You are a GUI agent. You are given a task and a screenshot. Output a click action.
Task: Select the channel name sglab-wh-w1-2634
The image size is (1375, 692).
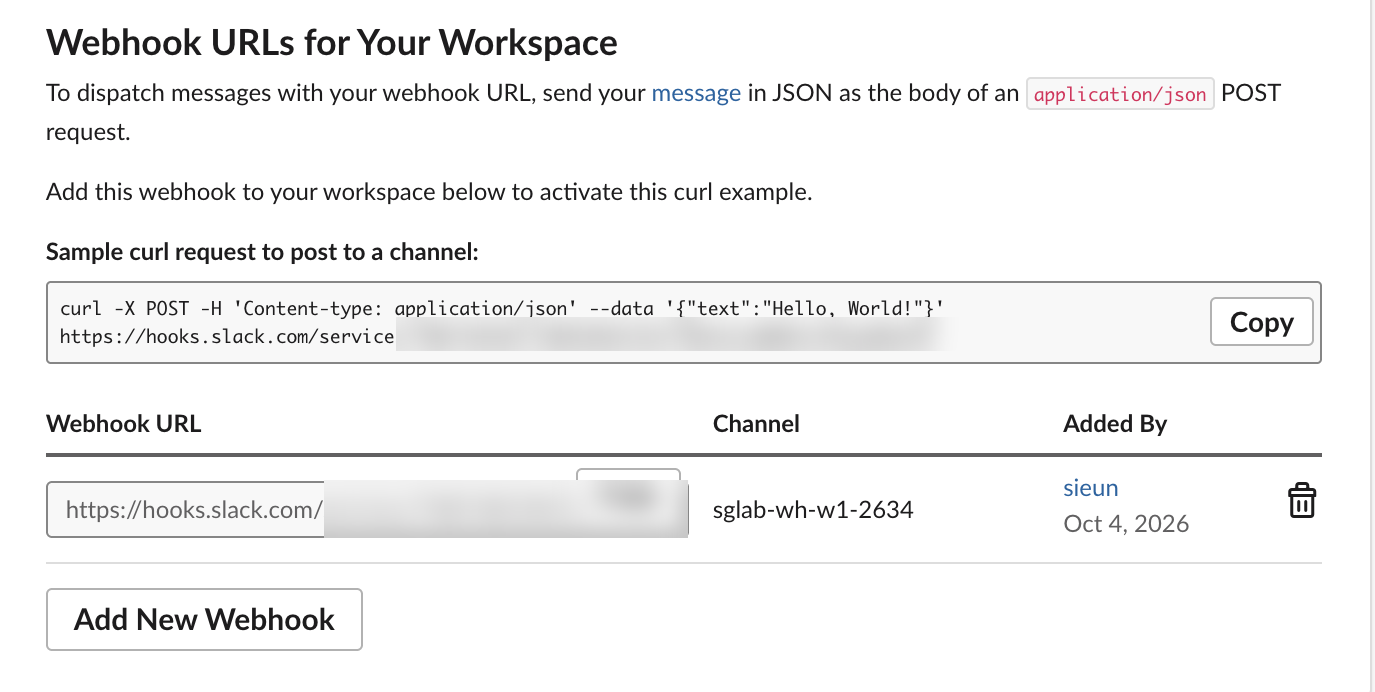[813, 510]
